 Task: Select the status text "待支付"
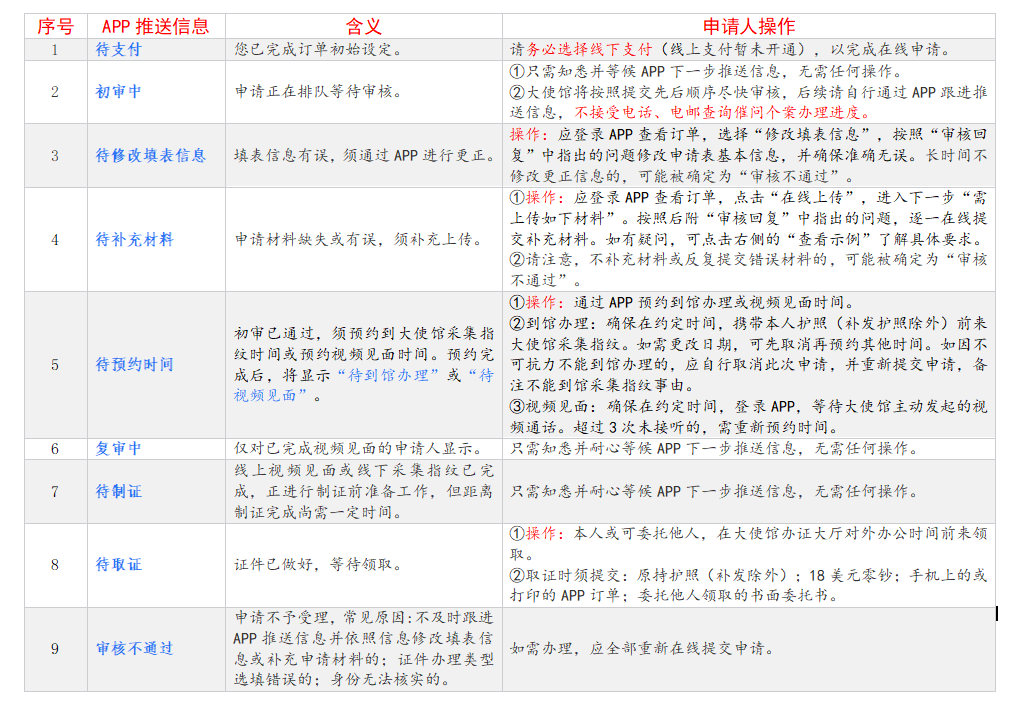(118, 49)
